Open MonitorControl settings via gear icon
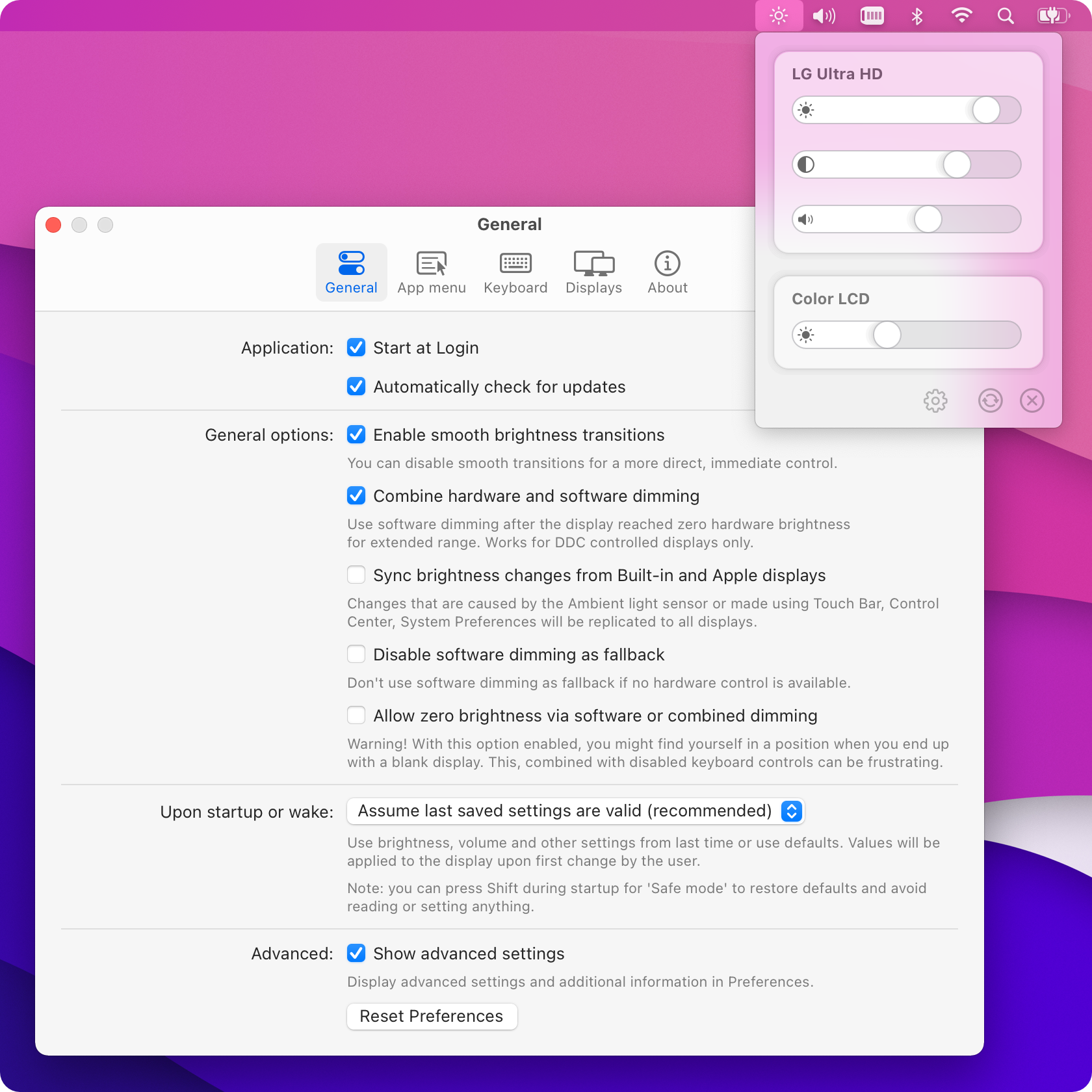Screen dimensions: 1092x1092 [x=935, y=400]
